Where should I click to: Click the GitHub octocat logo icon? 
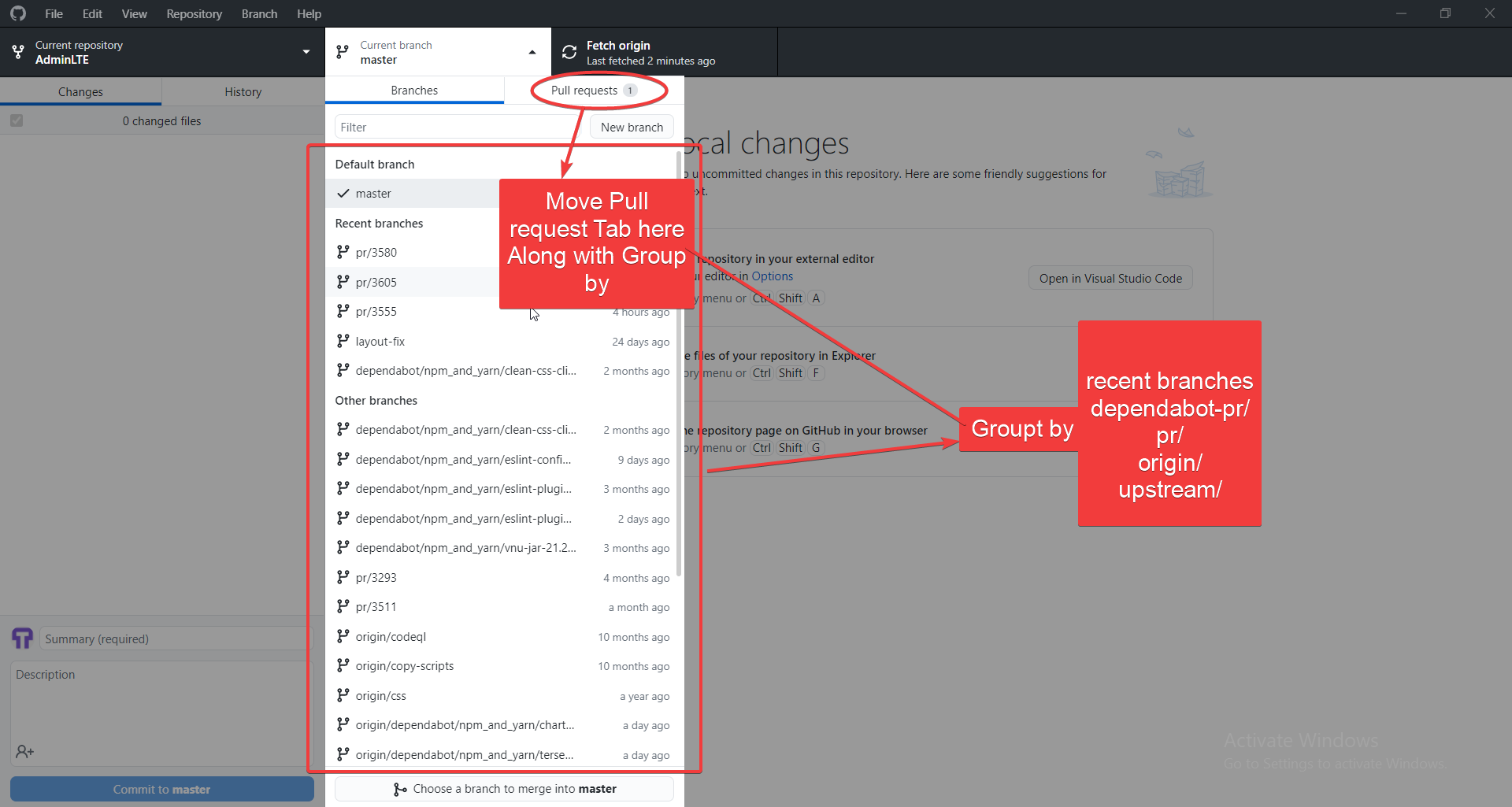click(17, 13)
